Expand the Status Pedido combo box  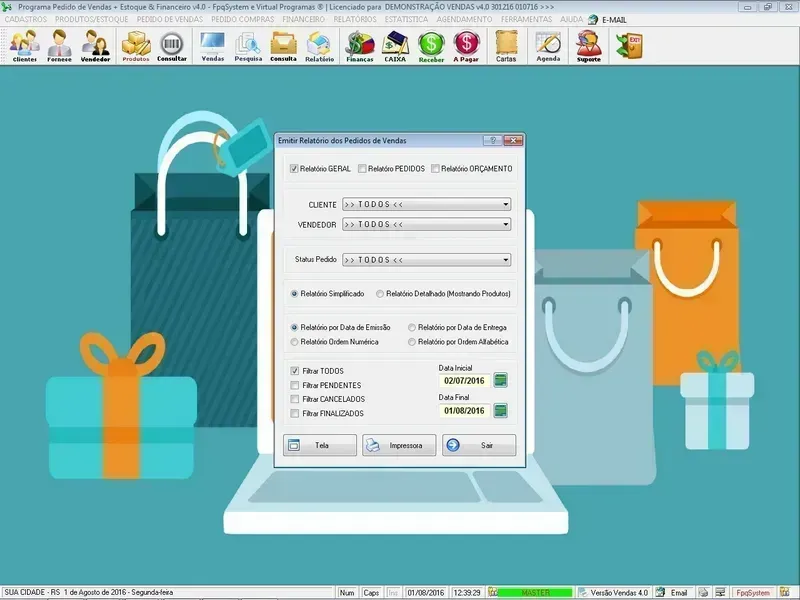(x=506, y=260)
